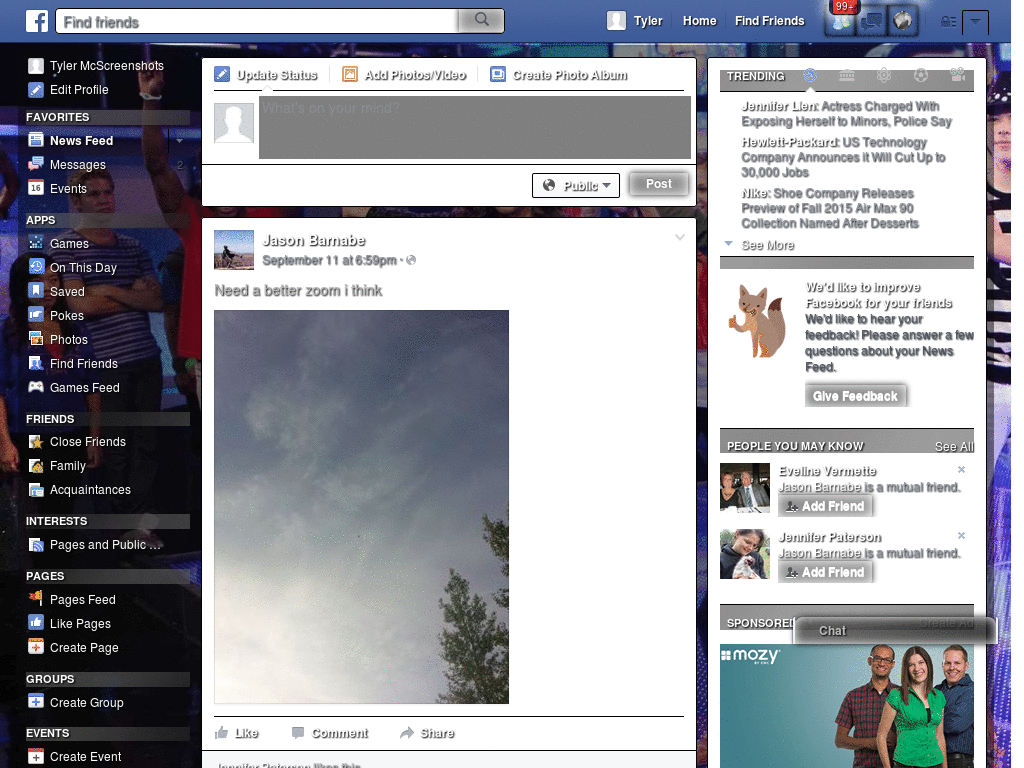Open the Public audience selector dropdown
1024x768 pixels.
[x=576, y=185]
